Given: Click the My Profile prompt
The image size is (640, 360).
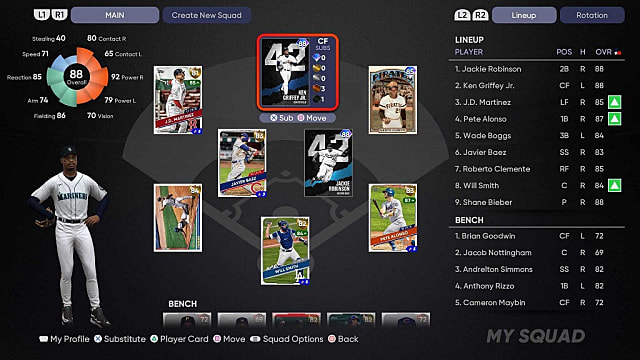Looking at the screenshot, I should coord(64,339).
